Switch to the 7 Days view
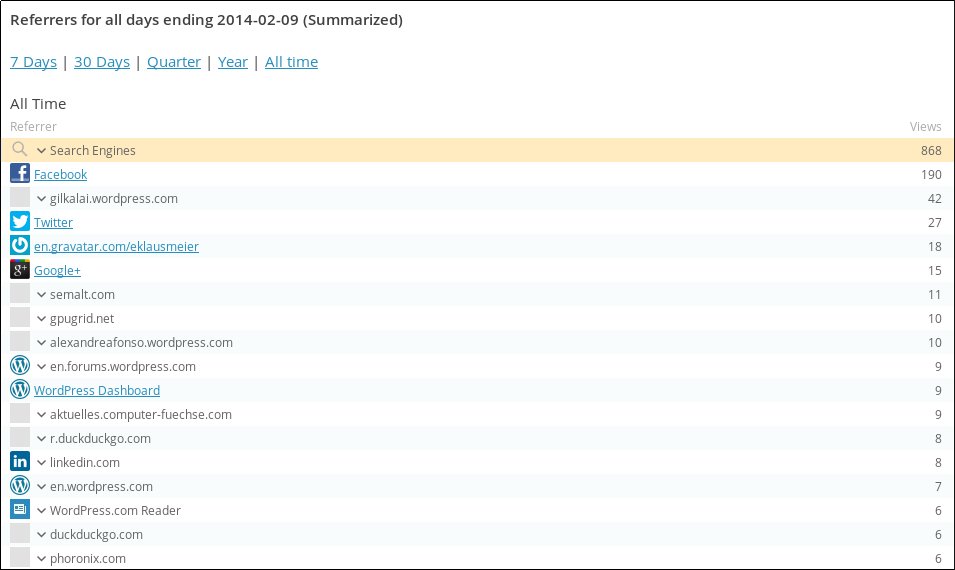The image size is (955, 570). [x=33, y=62]
